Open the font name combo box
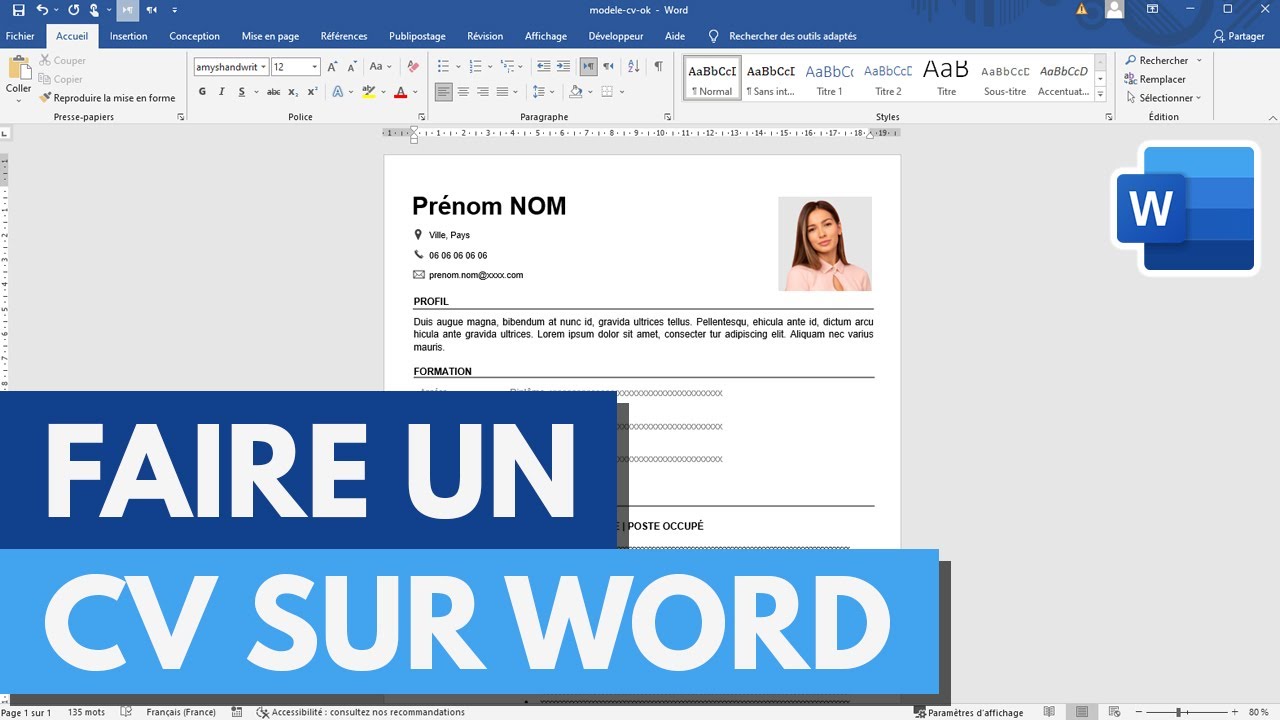This screenshot has height=720, width=1280. 231,67
